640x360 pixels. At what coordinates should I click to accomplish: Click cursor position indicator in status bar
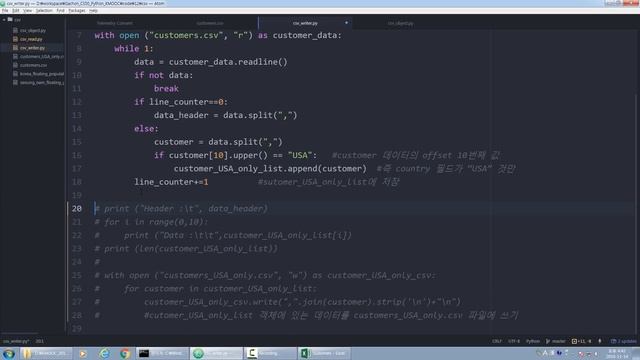[x=39, y=341]
